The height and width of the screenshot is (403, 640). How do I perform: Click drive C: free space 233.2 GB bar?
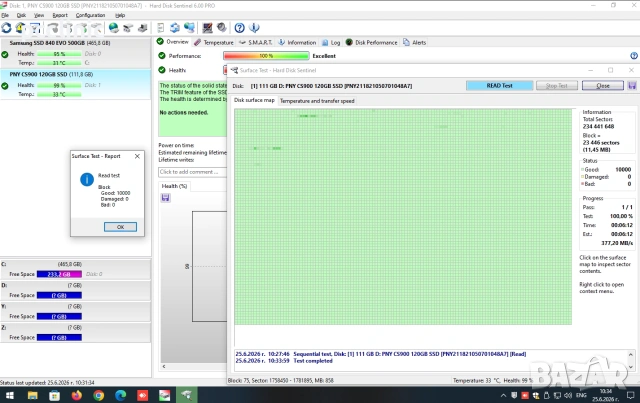59,274
